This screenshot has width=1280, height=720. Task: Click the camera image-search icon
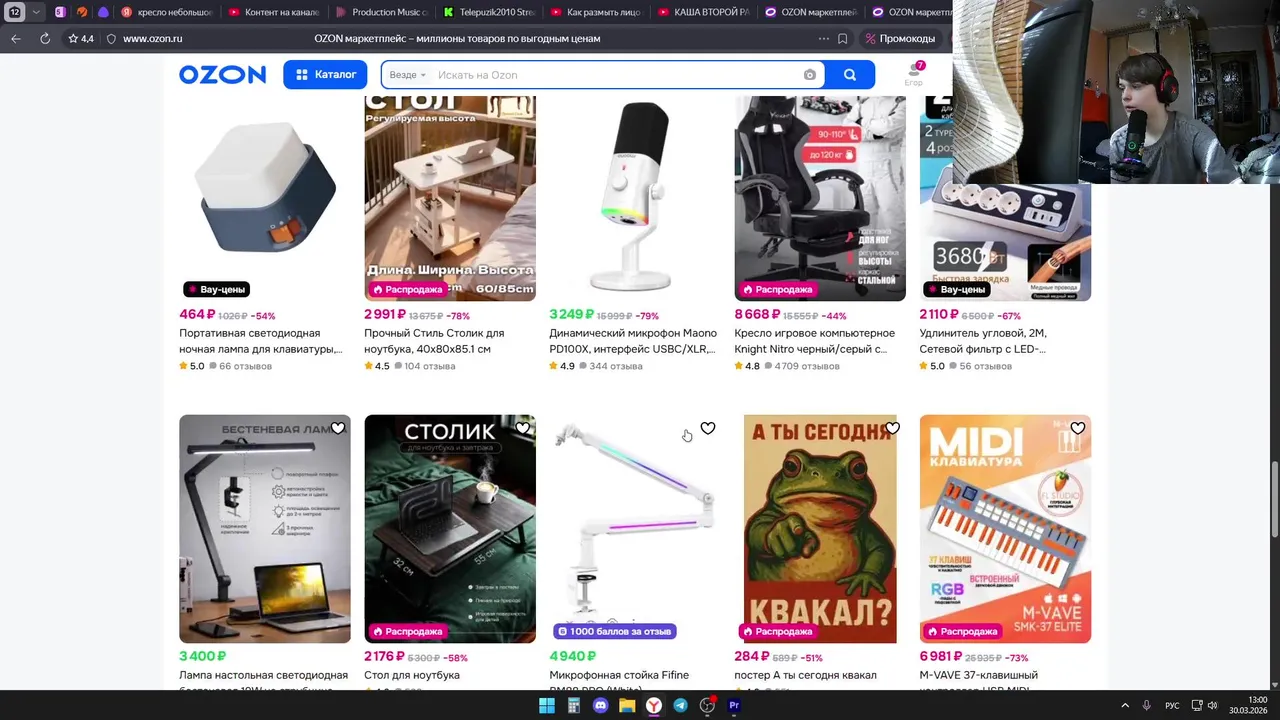[810, 75]
